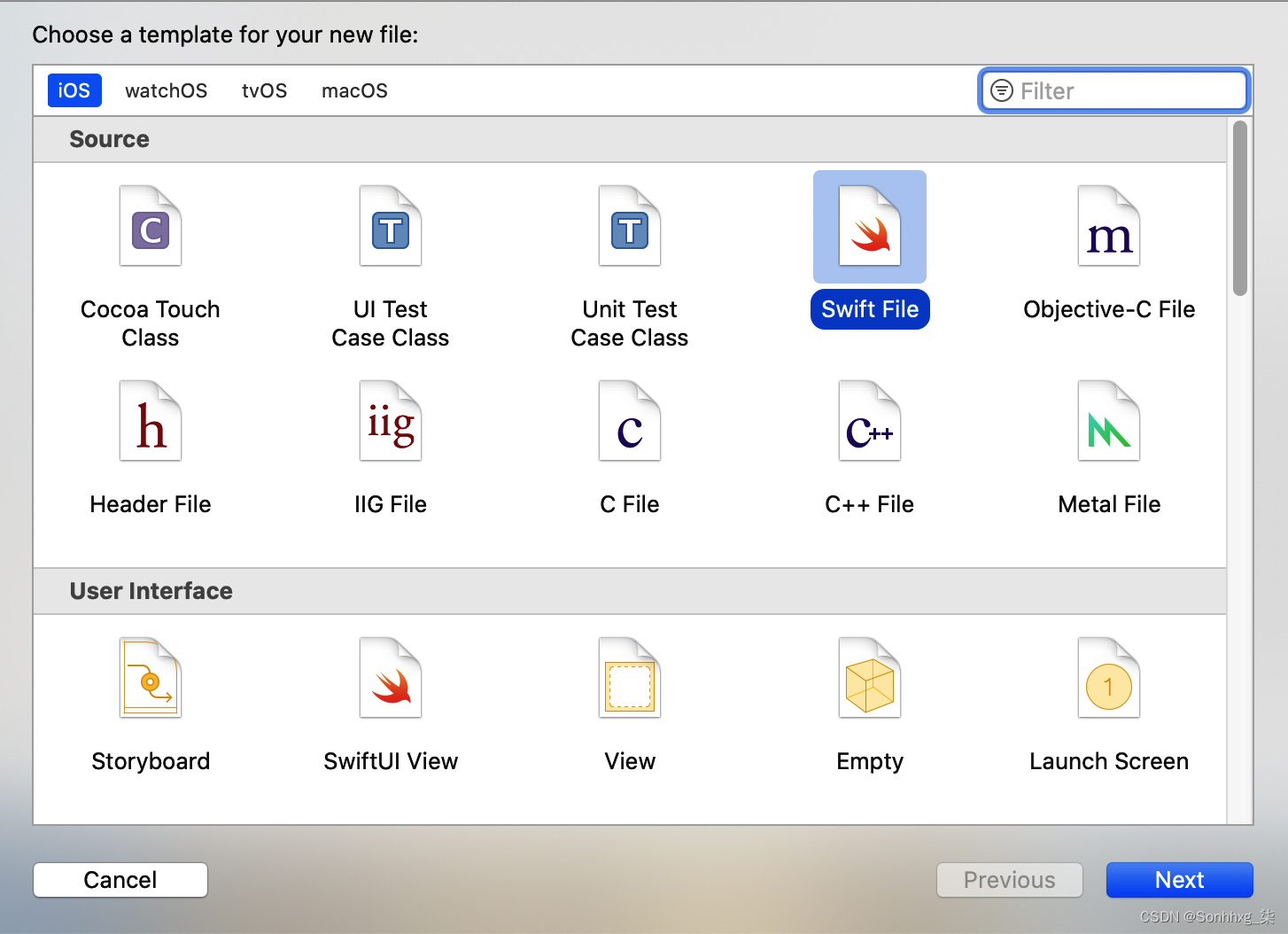The height and width of the screenshot is (934, 1288).
Task: Switch to the iOS platform tab
Action: 74,90
